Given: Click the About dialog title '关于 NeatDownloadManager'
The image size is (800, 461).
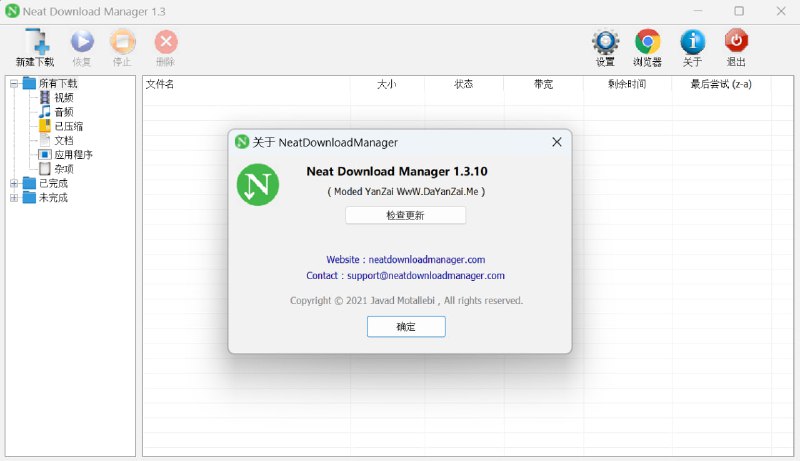Looking at the screenshot, I should 325,142.
